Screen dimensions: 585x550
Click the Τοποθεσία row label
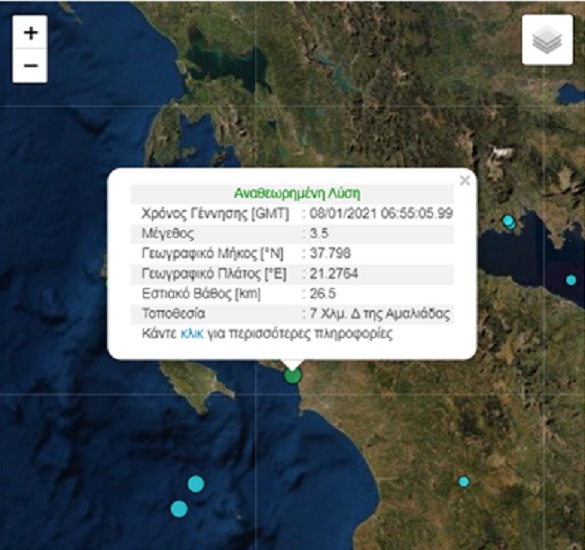pyautogui.click(x=173, y=313)
